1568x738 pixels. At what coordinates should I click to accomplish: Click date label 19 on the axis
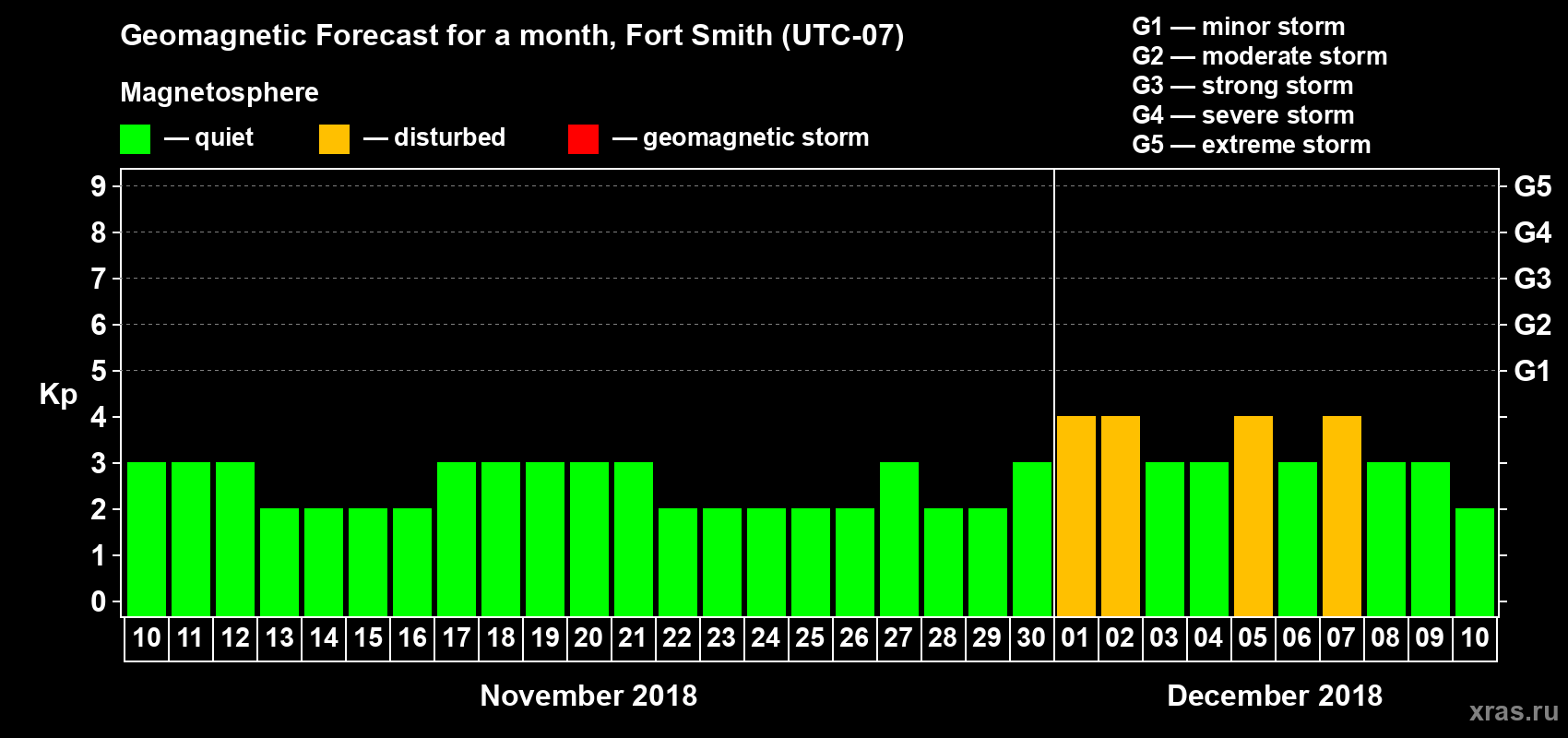(545, 637)
